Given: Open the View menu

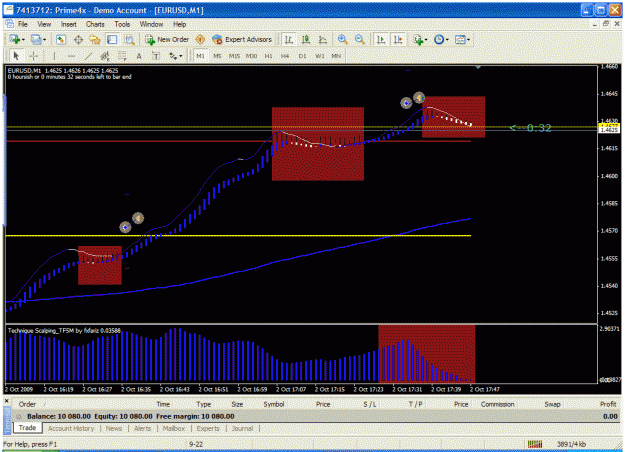Looking at the screenshot, I should click(44, 24).
